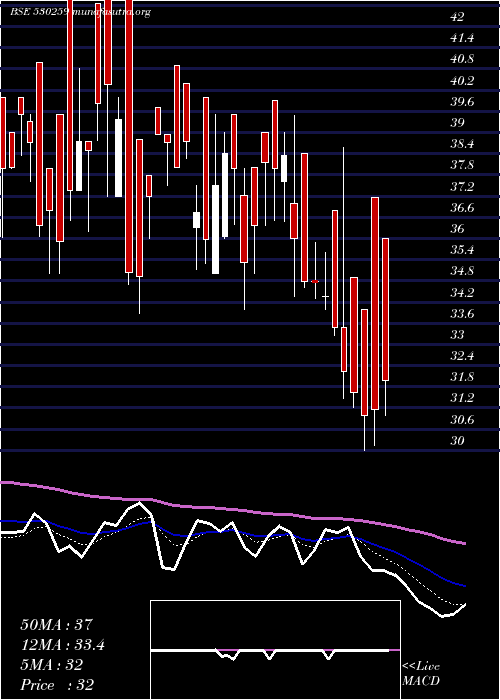Click the price label 37.8
Viewport: 500px width, 700px height.
(462, 166)
